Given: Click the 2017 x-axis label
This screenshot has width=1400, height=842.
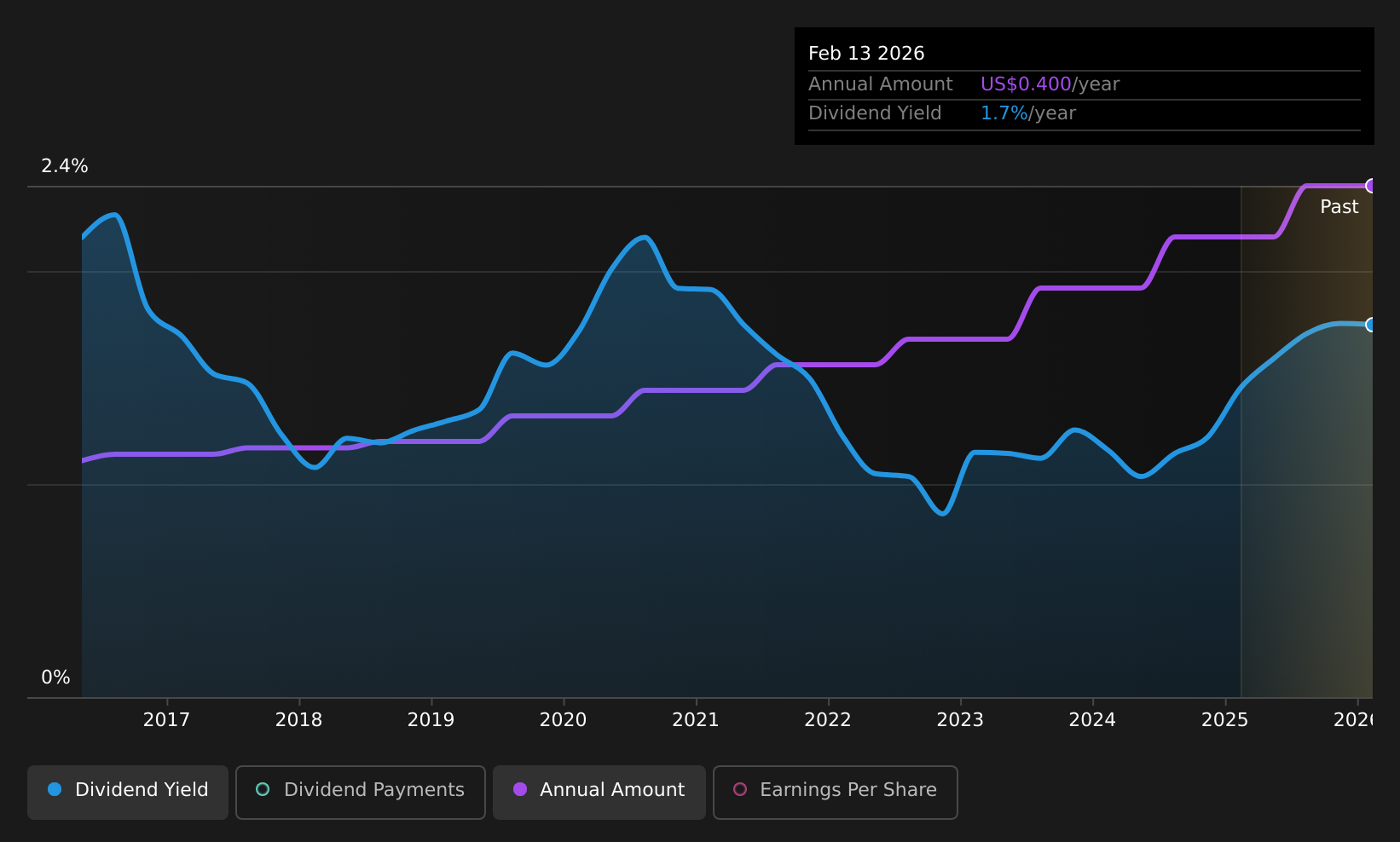Looking at the screenshot, I should point(166,720).
